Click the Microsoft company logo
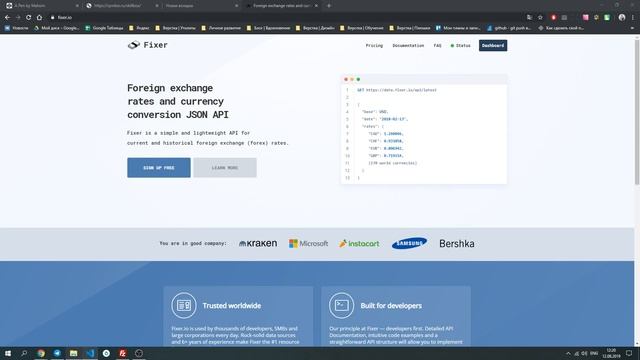640x360 pixels. [x=309, y=244]
